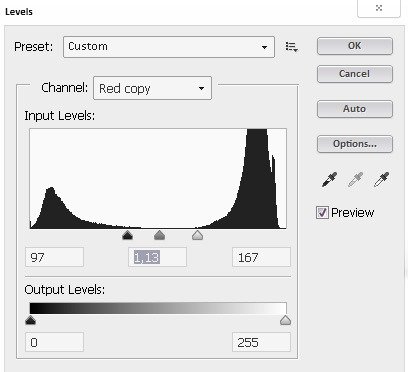The width and height of the screenshot is (408, 372).
Task: Toggle the Preview checkbox
Action: coord(322,212)
